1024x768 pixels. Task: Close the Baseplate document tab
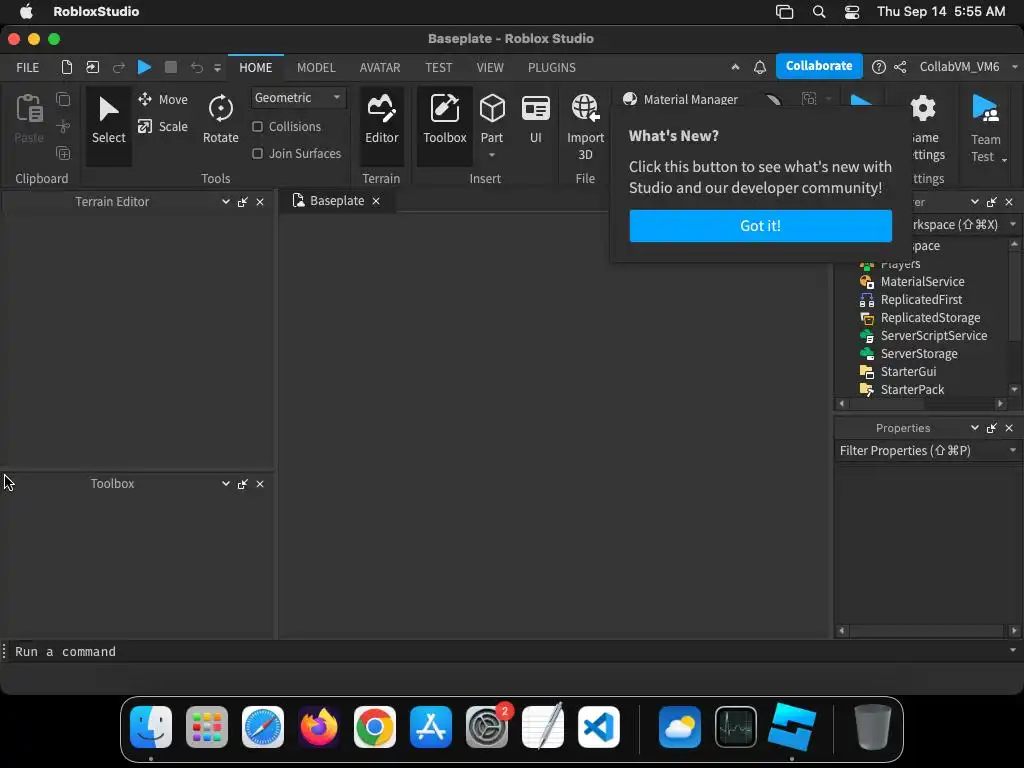point(376,201)
